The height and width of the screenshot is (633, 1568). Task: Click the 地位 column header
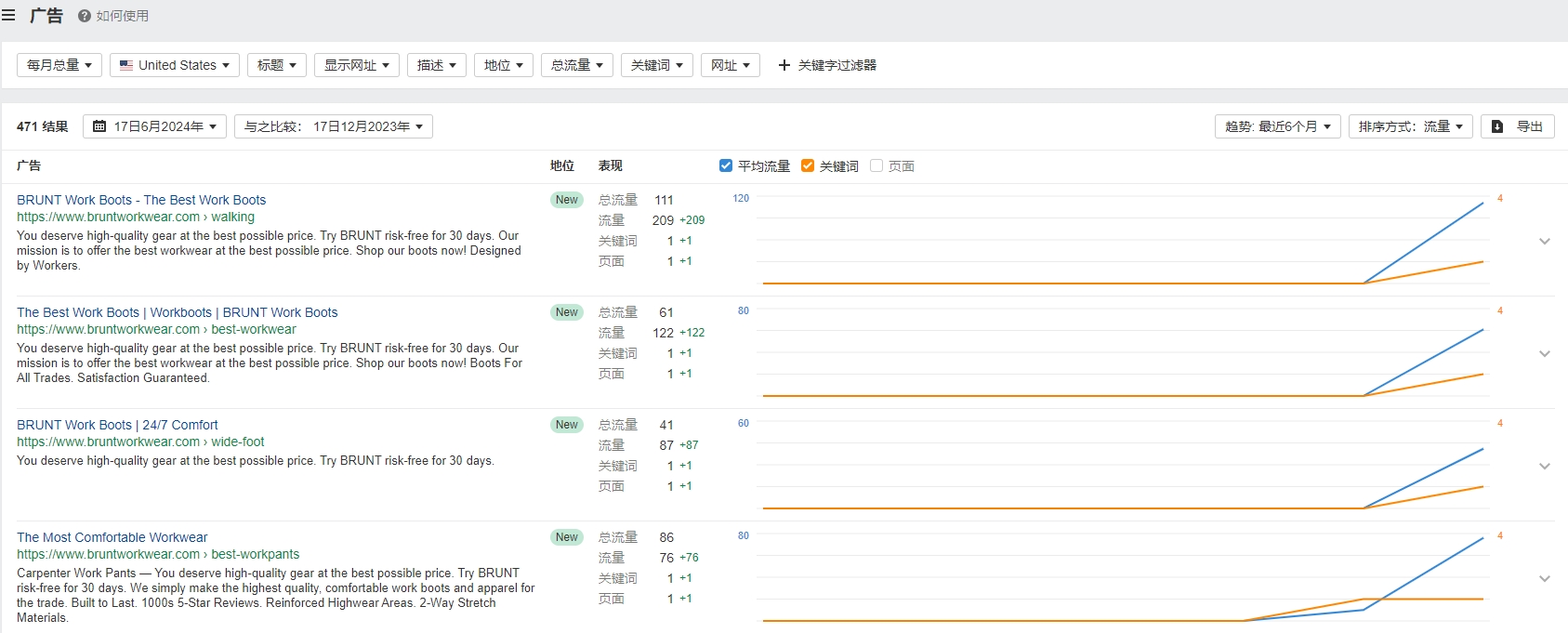click(x=562, y=165)
